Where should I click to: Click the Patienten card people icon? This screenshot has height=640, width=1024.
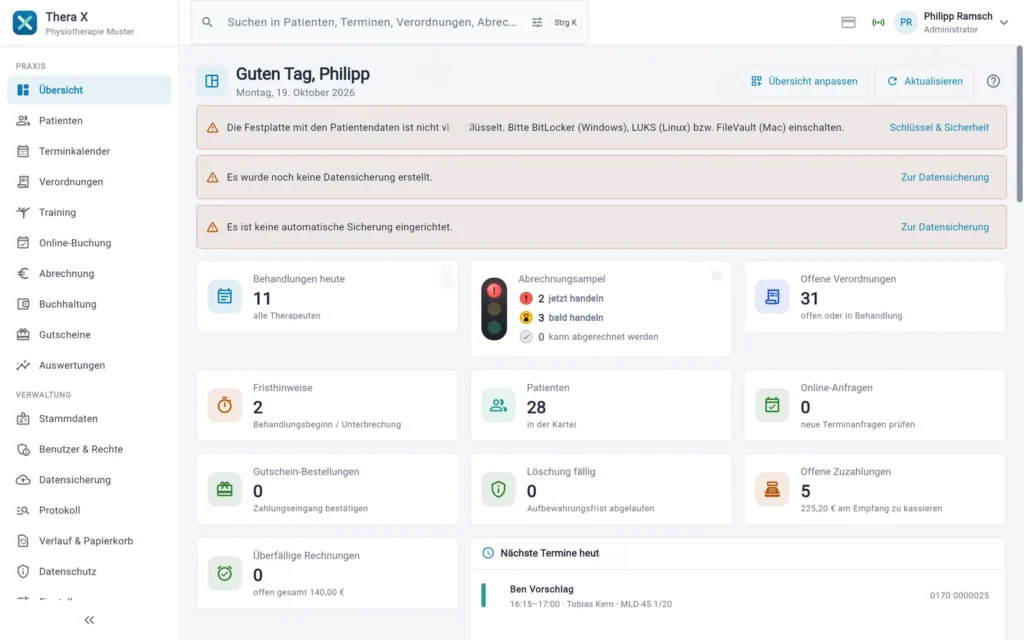coord(498,405)
